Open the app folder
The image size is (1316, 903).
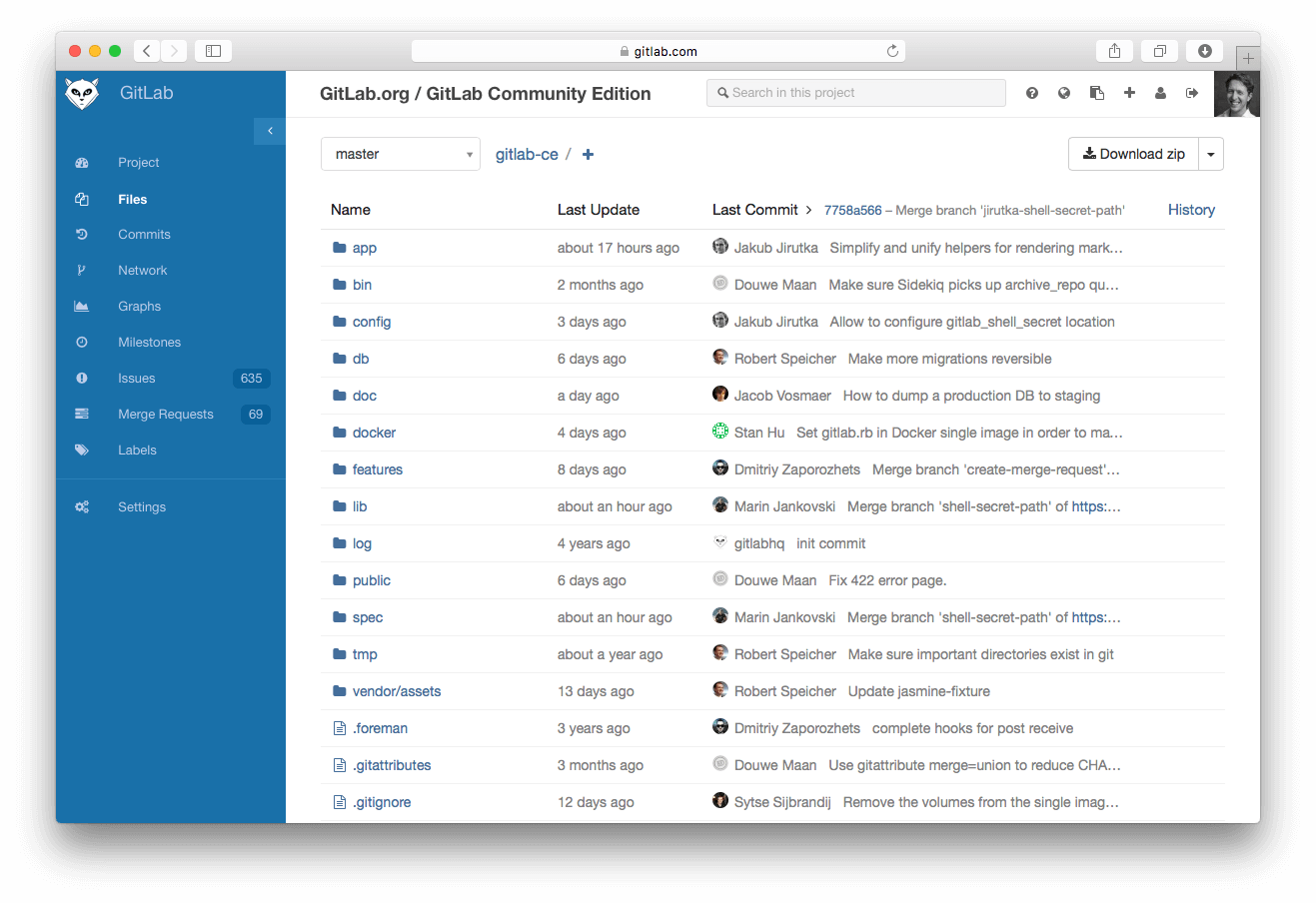click(365, 248)
